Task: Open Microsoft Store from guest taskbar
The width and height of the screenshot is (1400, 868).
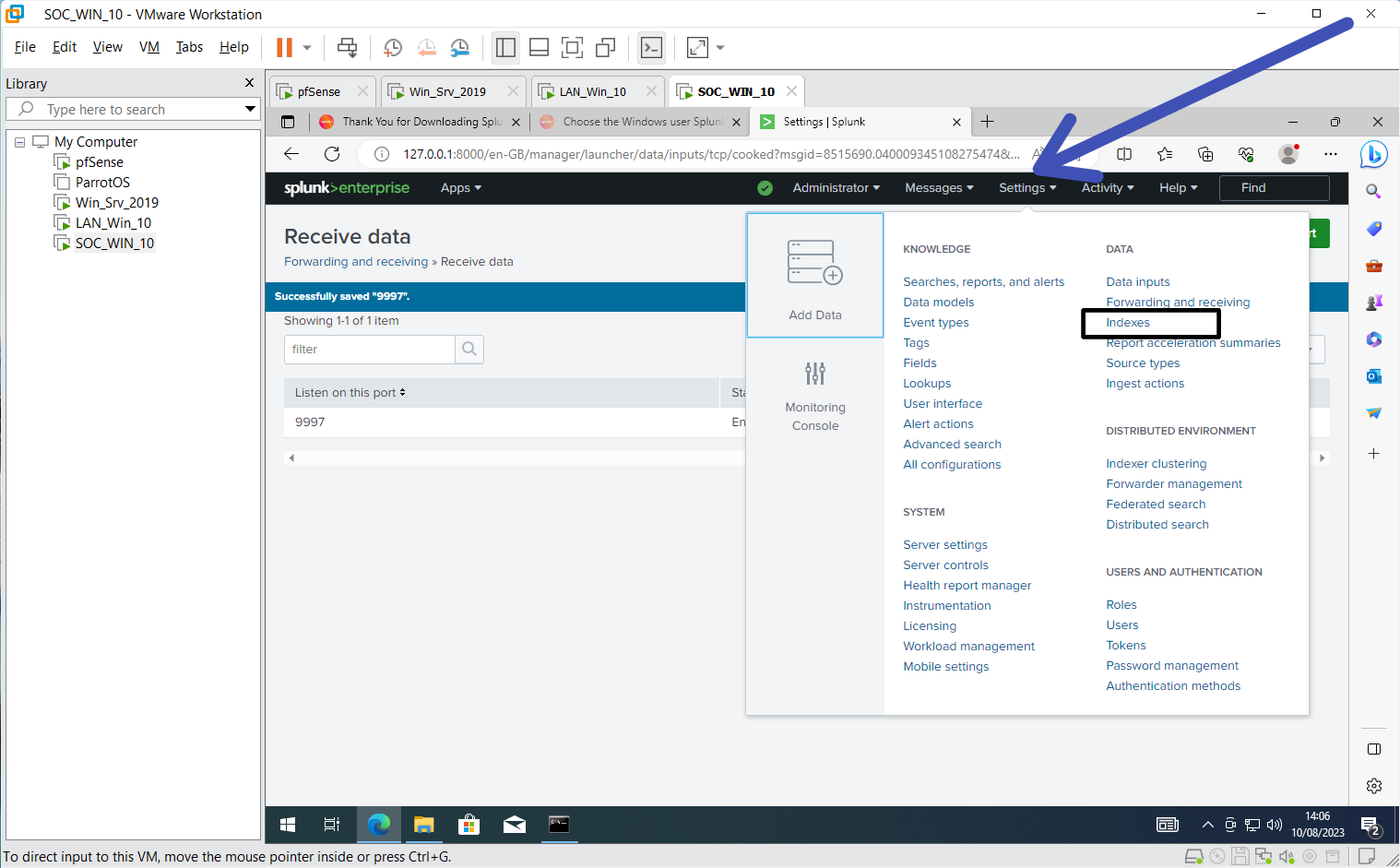Action: 469,825
